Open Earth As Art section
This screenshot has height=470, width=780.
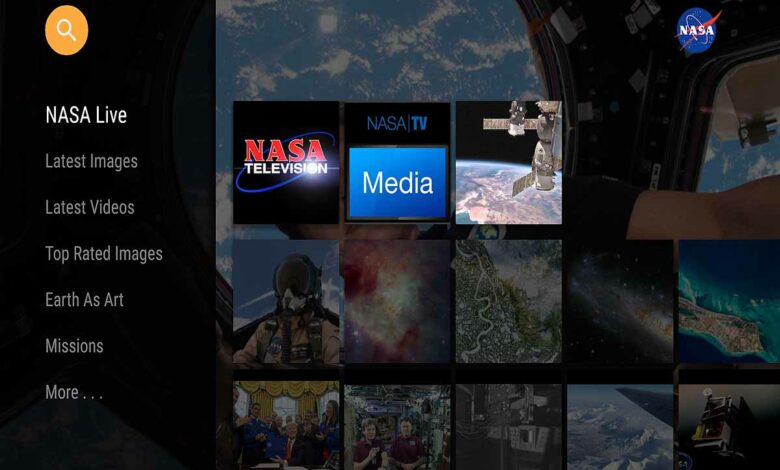85,300
